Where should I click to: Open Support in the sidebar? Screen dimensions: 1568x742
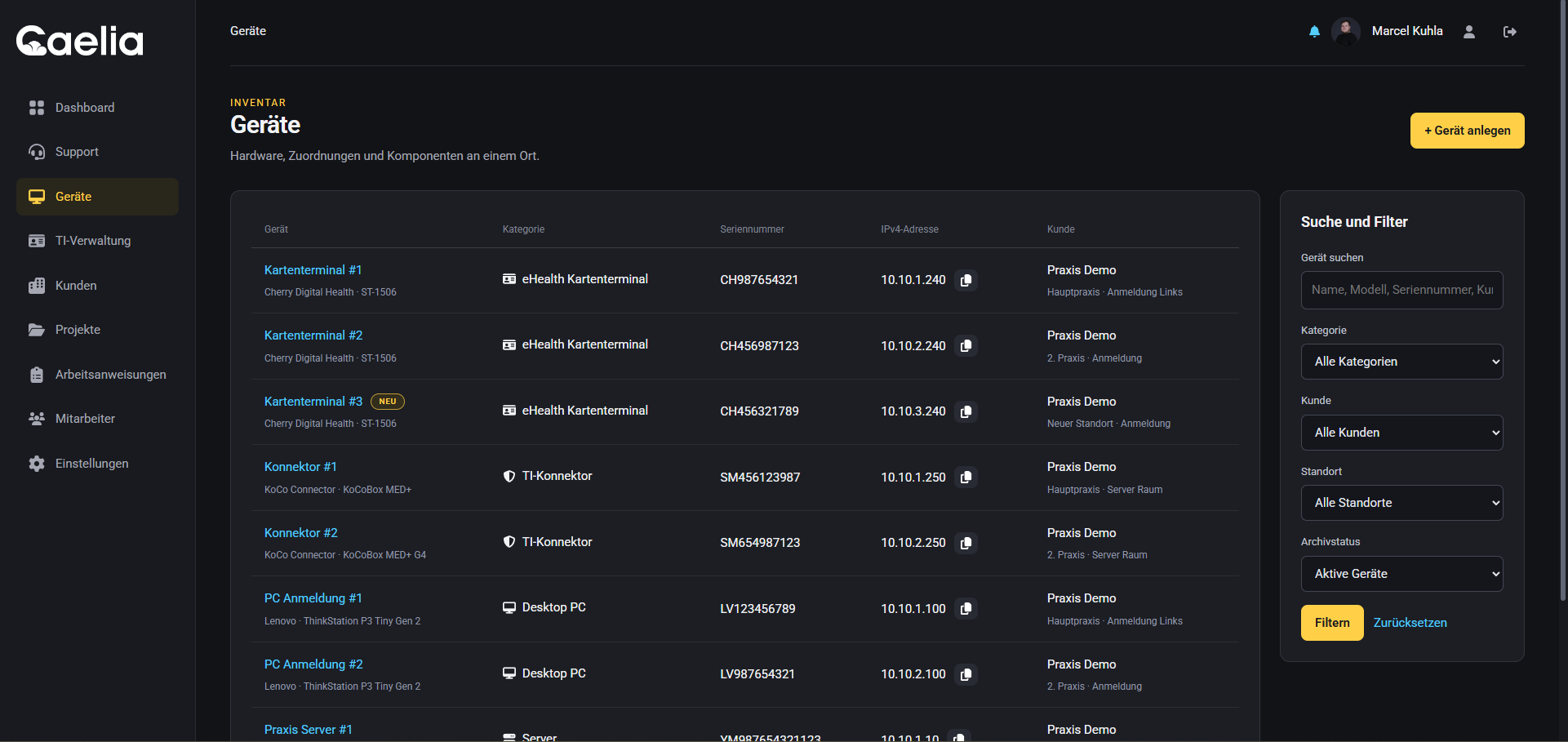97,152
